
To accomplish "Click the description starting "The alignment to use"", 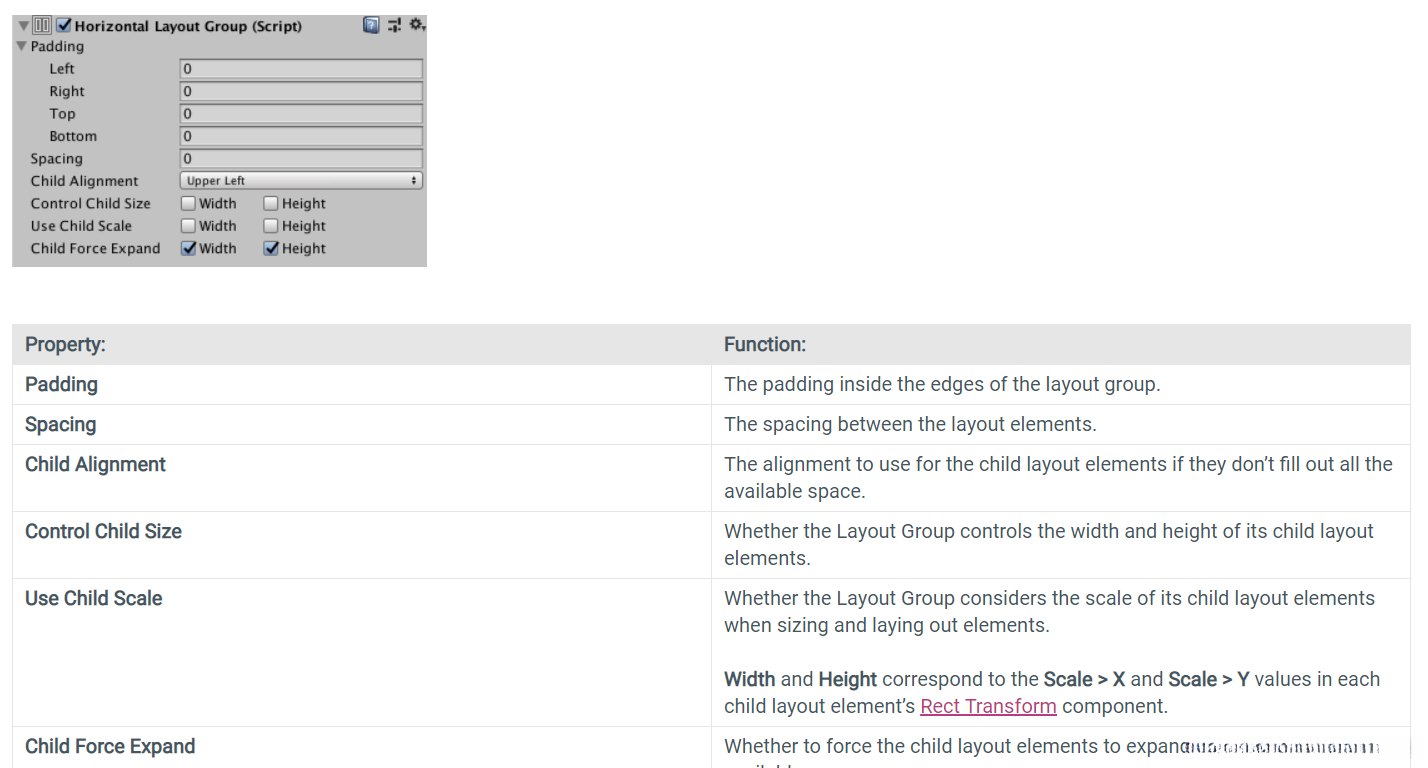I will [x=1058, y=478].
